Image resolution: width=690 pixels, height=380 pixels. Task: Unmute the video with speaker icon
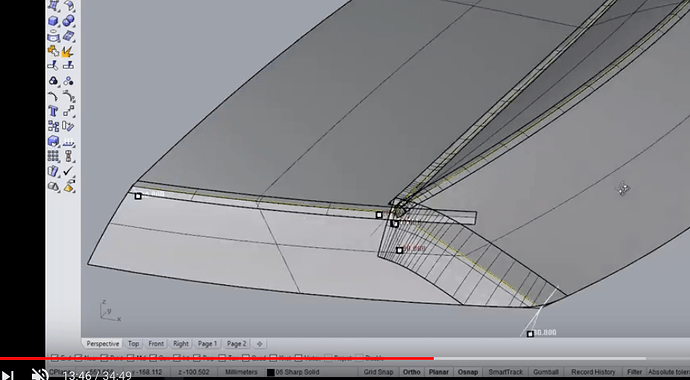(x=40, y=374)
